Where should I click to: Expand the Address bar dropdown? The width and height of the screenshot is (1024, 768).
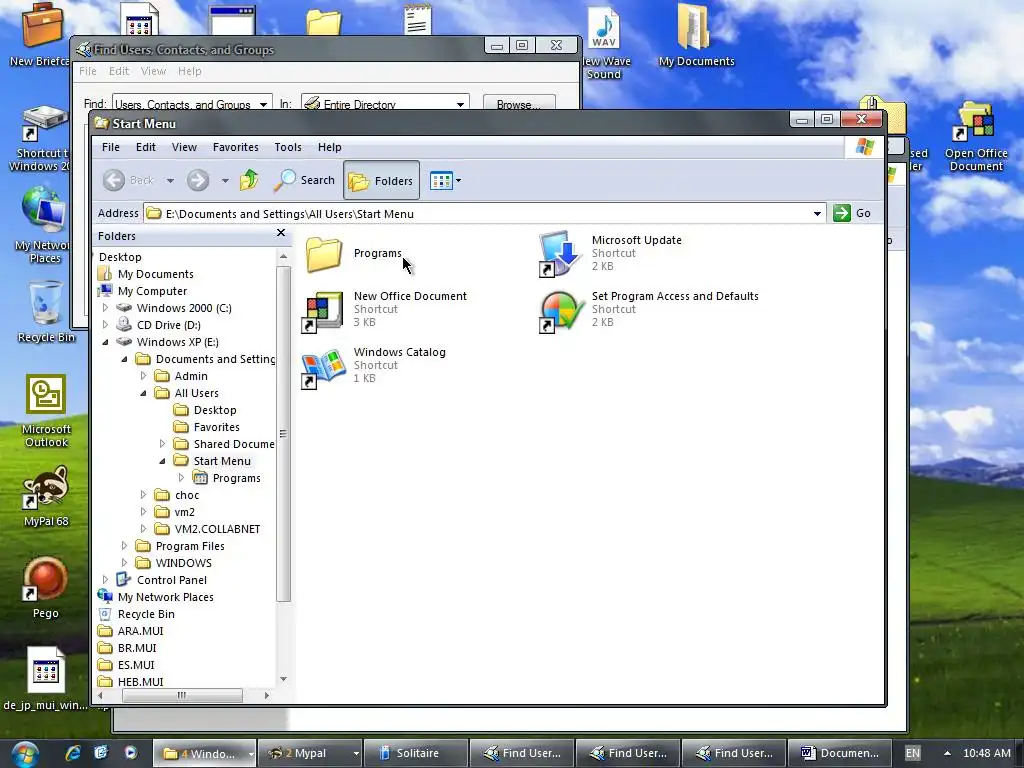(x=817, y=214)
